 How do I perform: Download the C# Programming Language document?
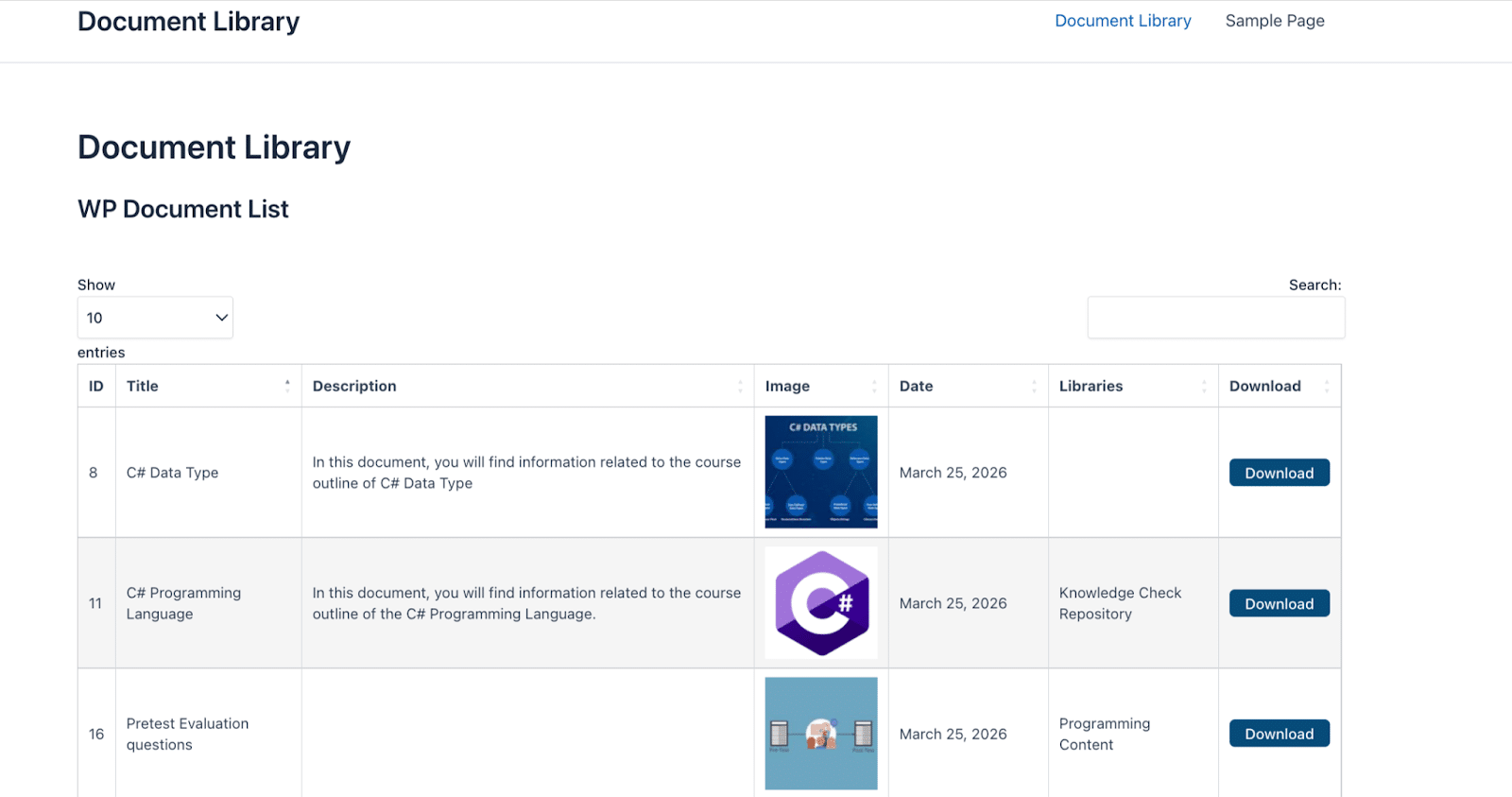tap(1280, 603)
